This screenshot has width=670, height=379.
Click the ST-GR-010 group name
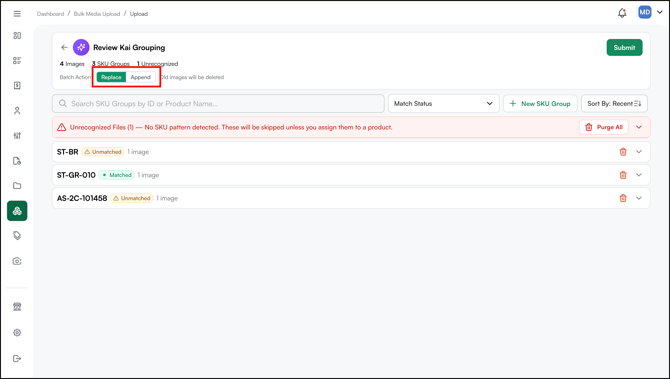[x=76, y=175]
